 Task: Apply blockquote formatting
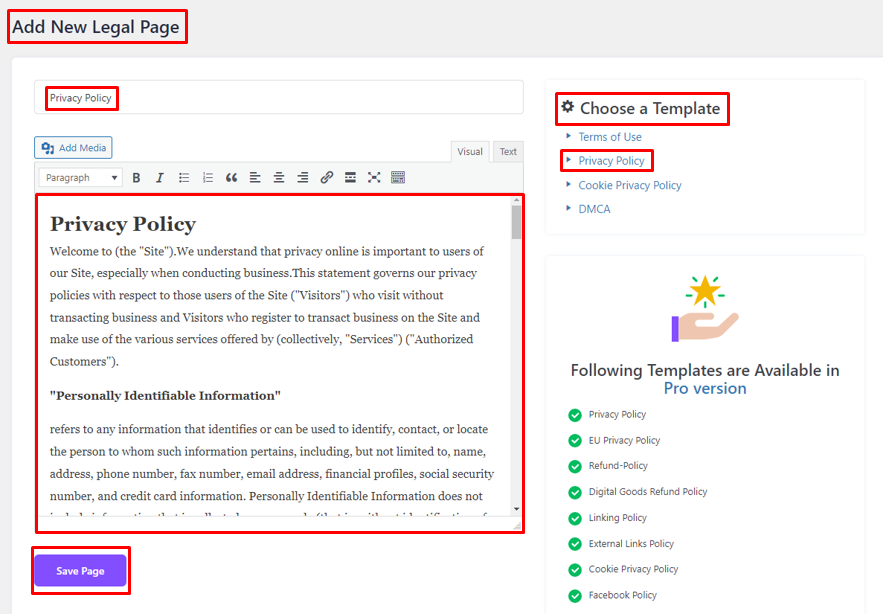point(231,178)
